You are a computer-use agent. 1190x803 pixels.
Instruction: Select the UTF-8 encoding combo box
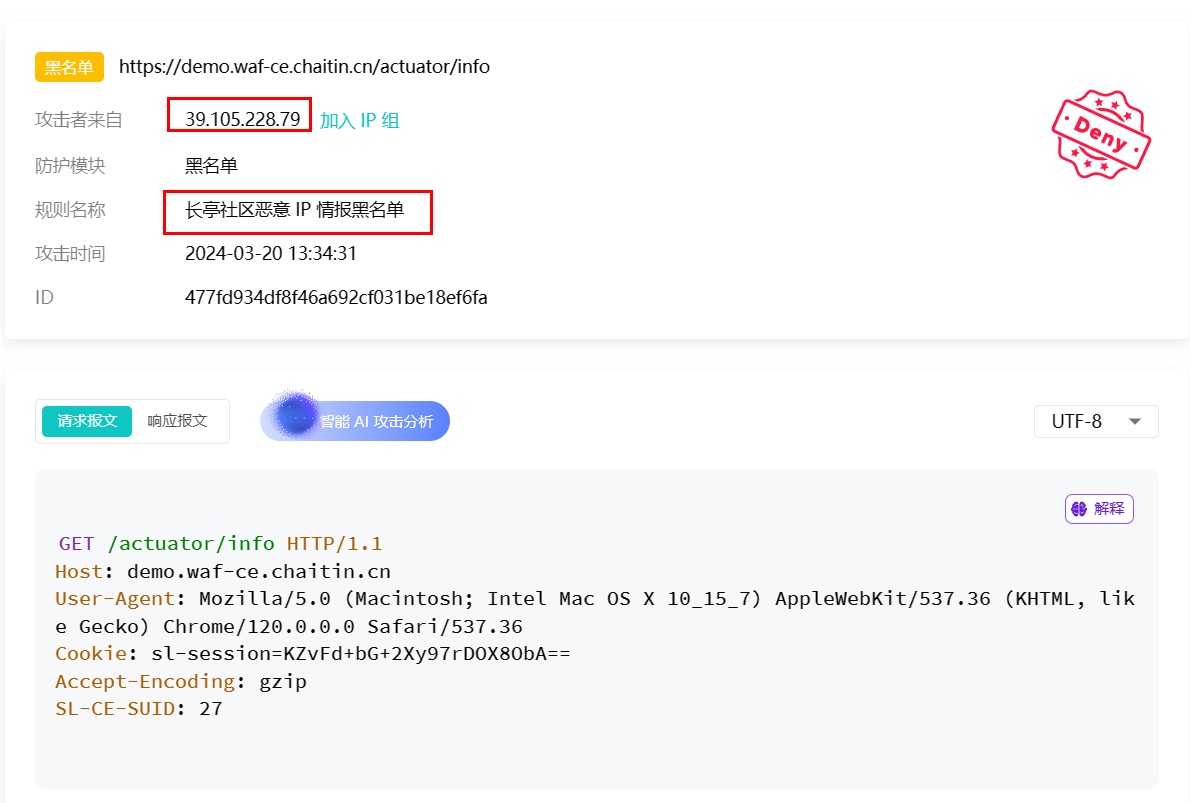(x=1096, y=421)
